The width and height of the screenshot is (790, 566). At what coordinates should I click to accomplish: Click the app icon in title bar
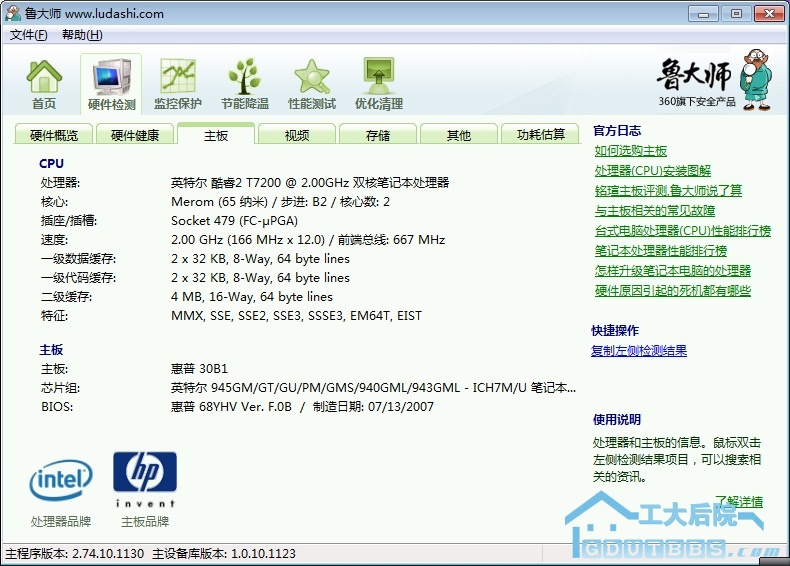pos(13,14)
